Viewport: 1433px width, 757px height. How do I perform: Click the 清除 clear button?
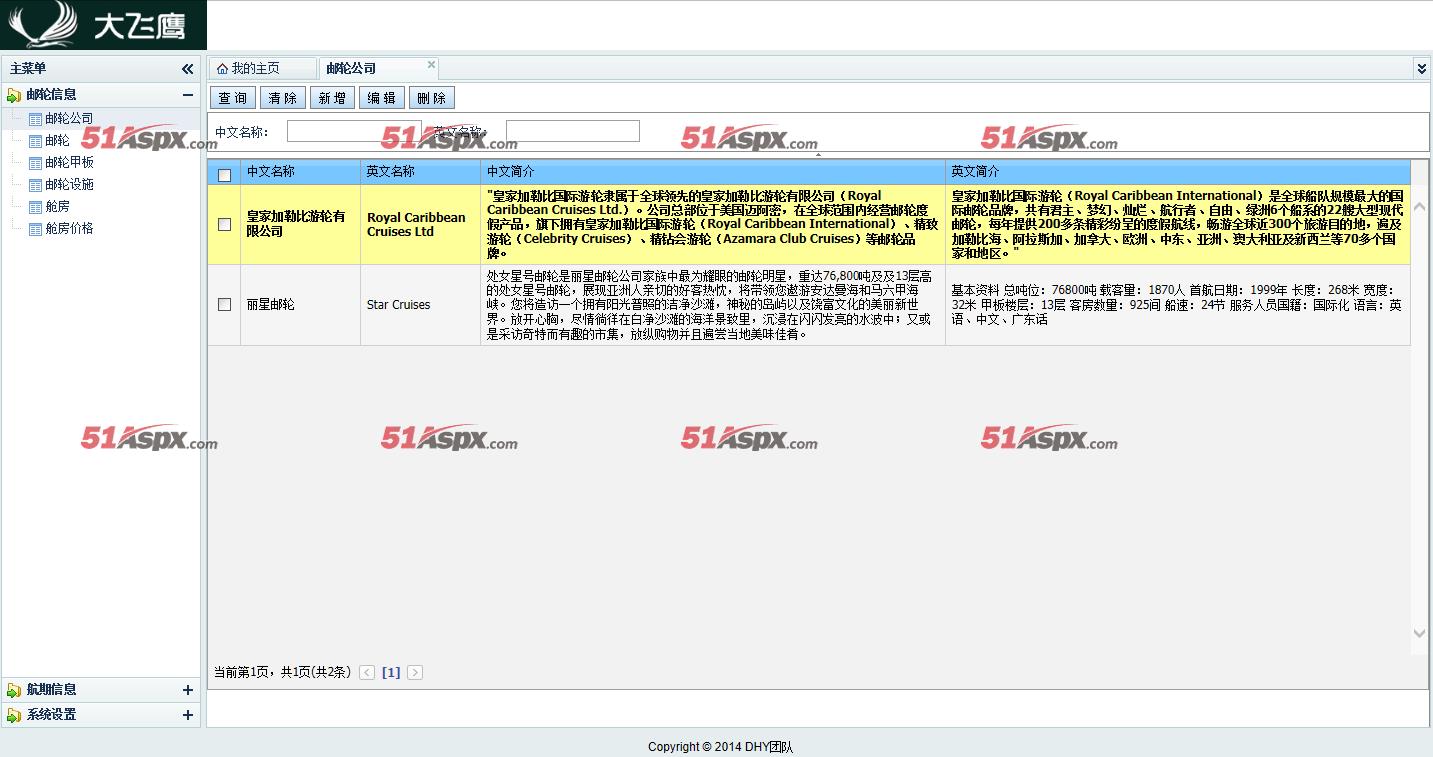[283, 98]
